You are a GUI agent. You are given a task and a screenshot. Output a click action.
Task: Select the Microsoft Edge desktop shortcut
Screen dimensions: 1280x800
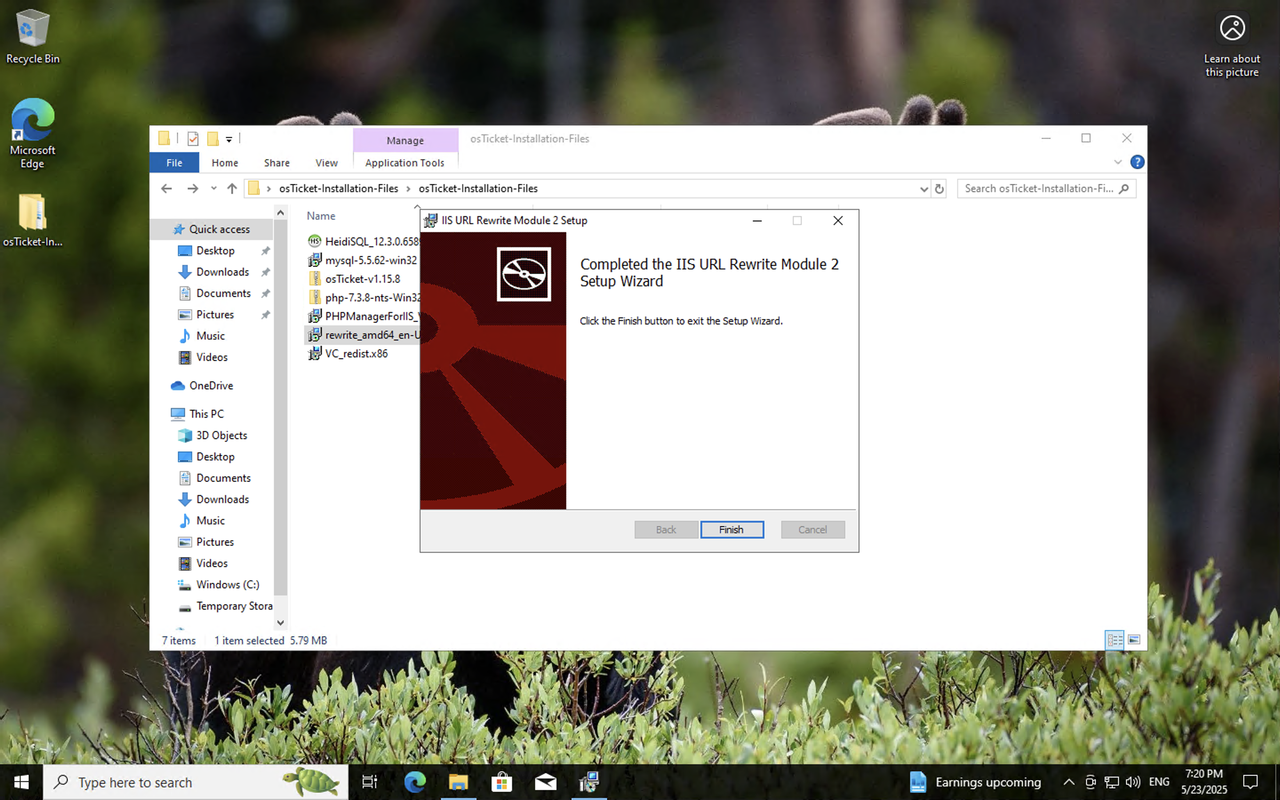tap(32, 134)
